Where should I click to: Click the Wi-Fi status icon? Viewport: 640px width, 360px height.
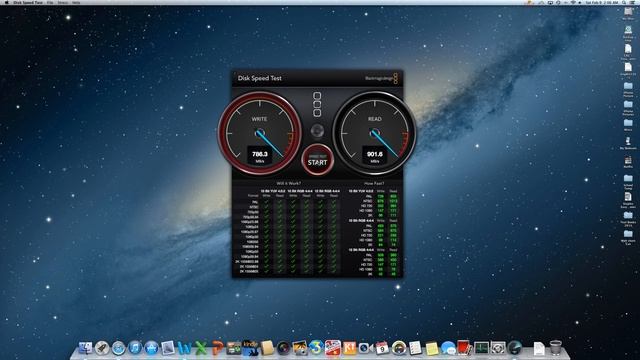[573, 2]
